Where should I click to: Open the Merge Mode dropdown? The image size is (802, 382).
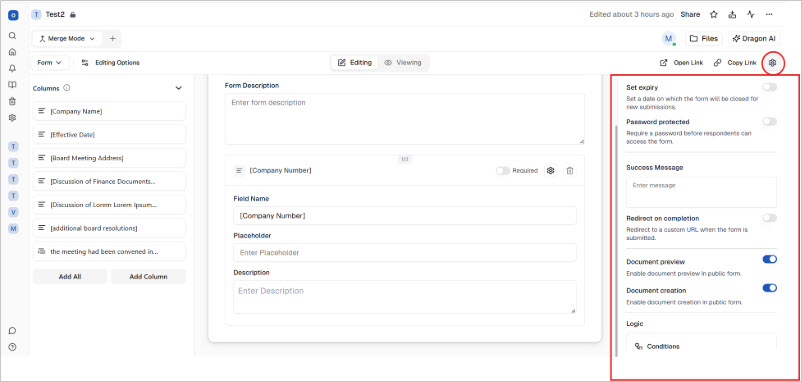pyautogui.click(x=67, y=38)
